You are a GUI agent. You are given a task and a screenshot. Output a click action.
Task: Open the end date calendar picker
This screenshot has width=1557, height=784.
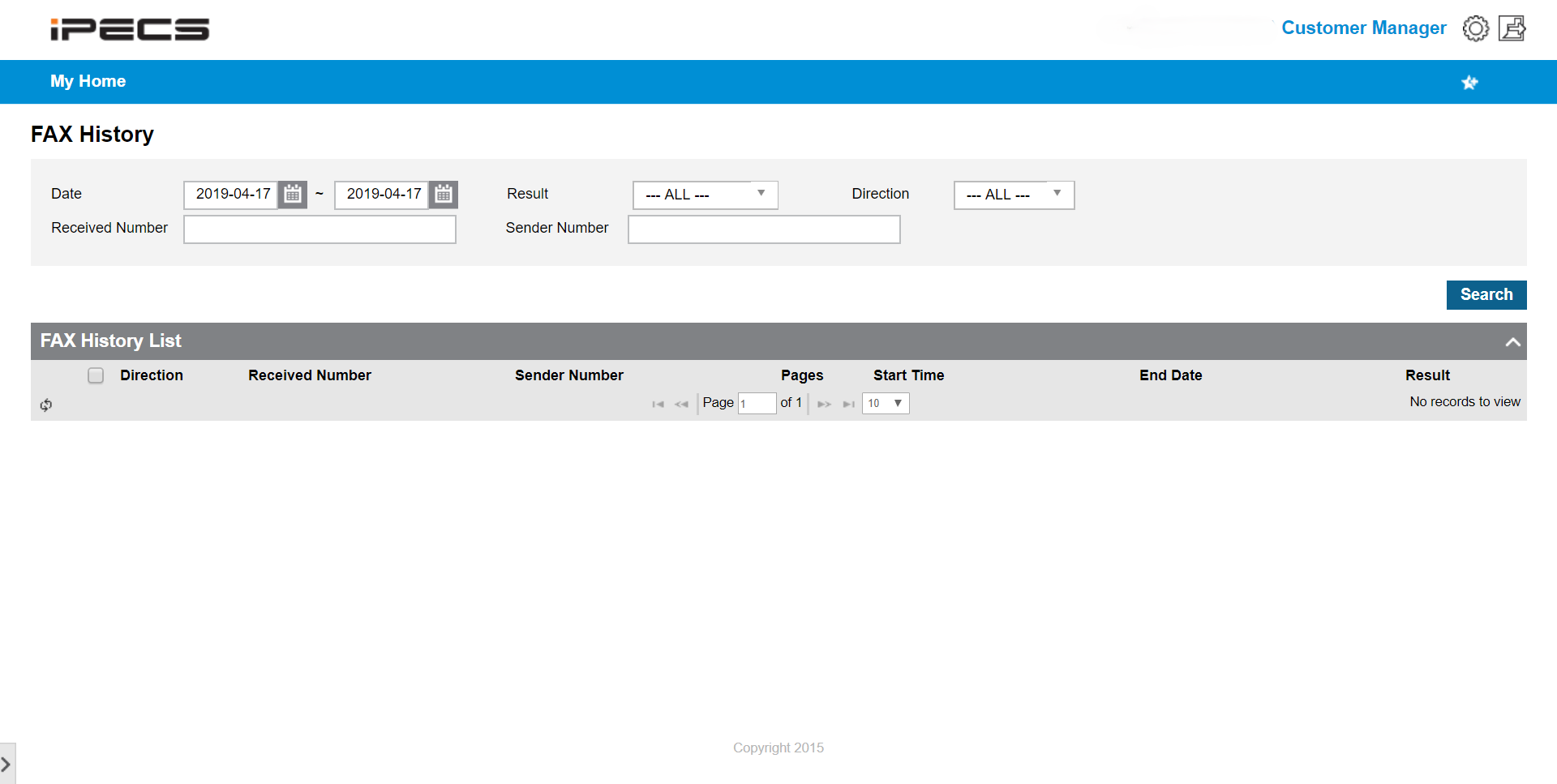point(444,195)
